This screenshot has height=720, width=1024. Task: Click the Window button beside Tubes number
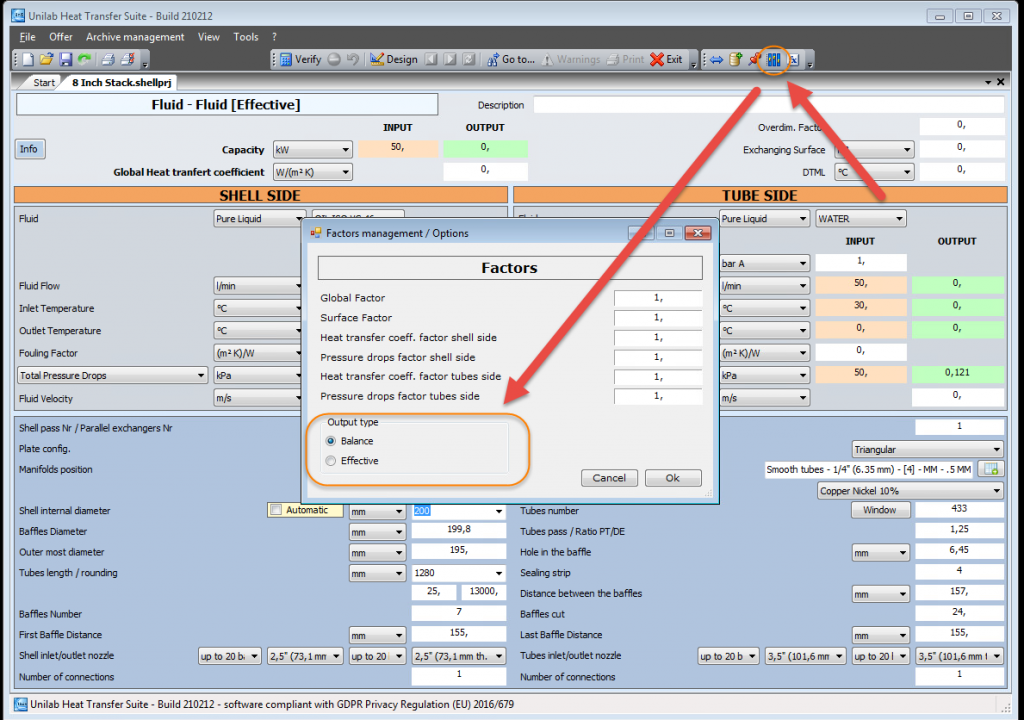tap(880, 510)
